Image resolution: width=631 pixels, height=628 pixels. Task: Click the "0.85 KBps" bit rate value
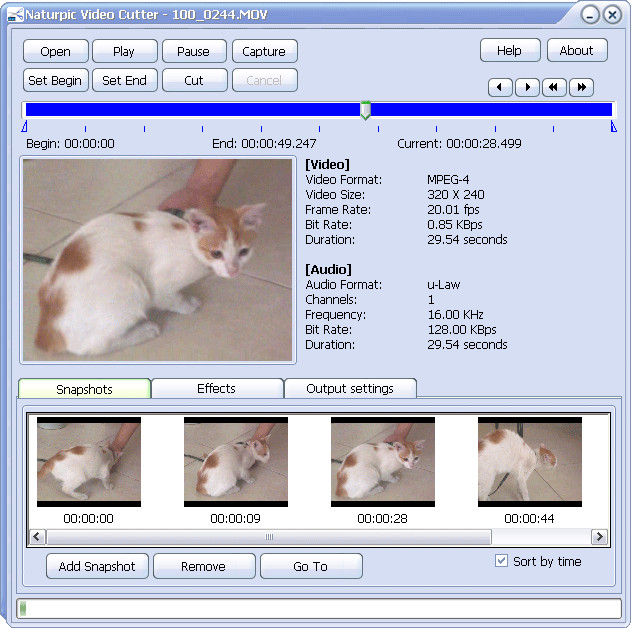click(x=455, y=224)
